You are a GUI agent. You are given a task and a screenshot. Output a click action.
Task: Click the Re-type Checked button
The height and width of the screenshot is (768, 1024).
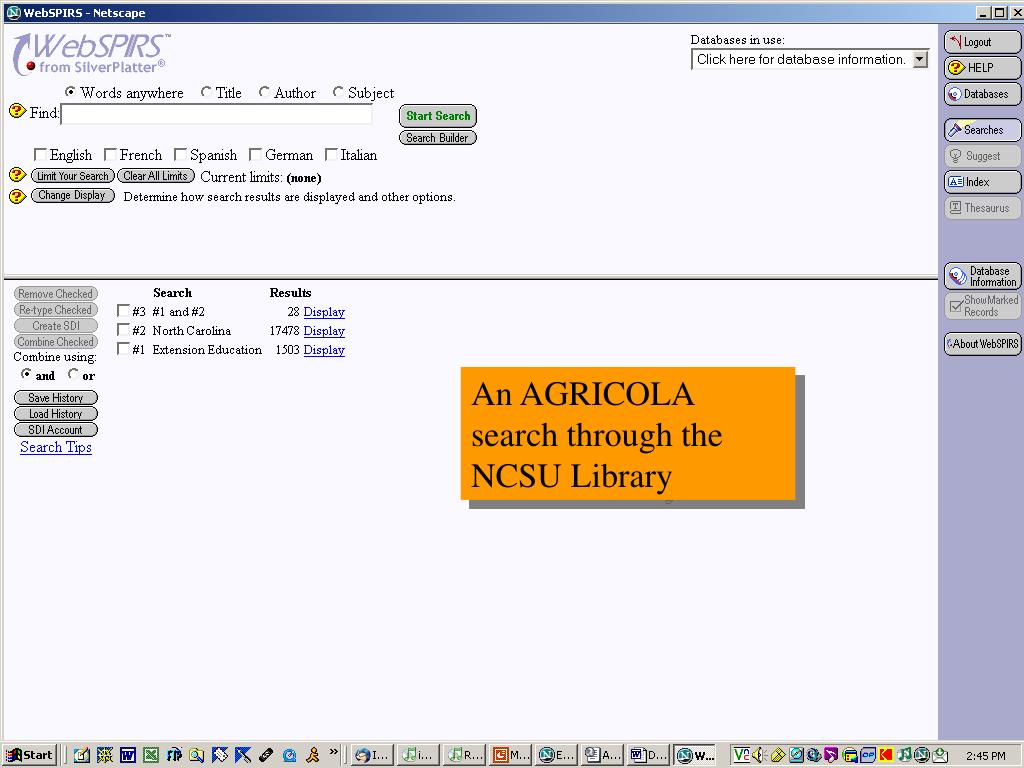click(56, 310)
